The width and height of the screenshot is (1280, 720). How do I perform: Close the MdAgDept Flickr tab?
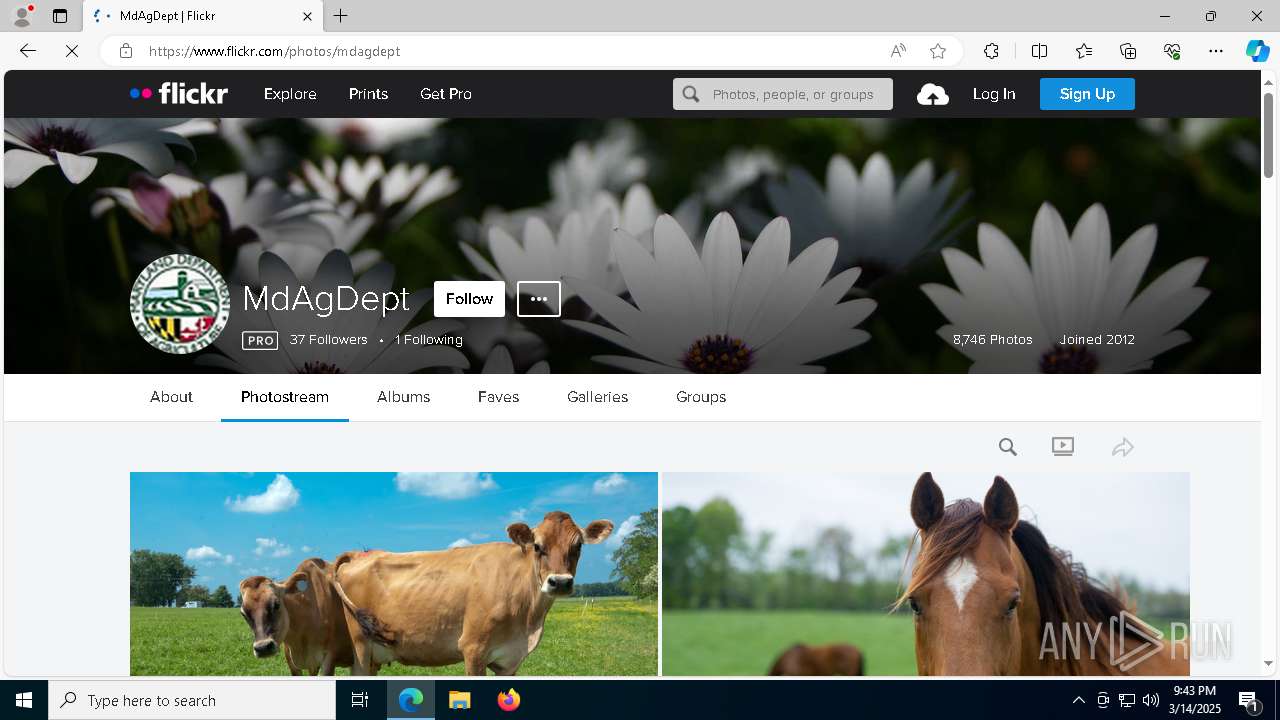(308, 16)
